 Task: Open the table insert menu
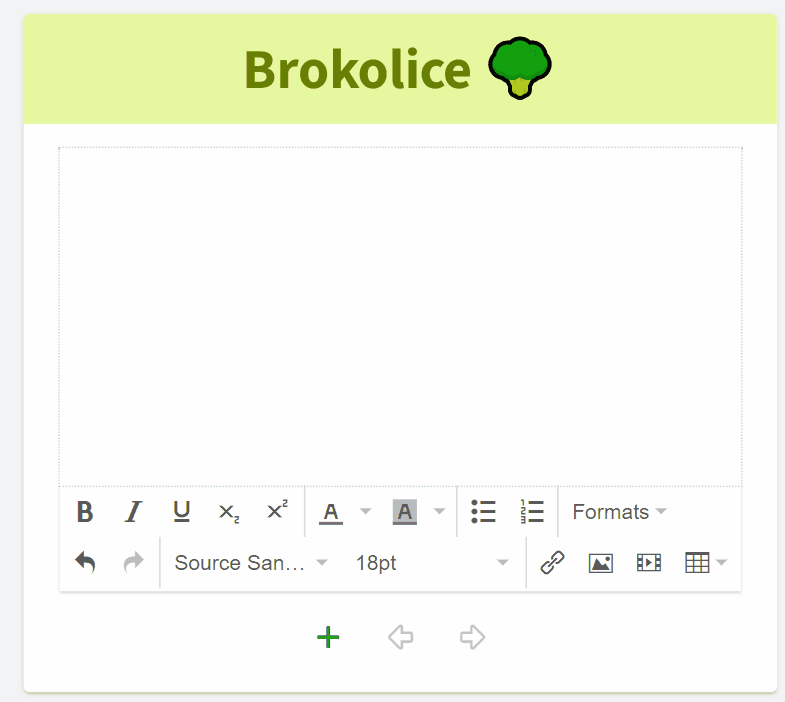(705, 563)
